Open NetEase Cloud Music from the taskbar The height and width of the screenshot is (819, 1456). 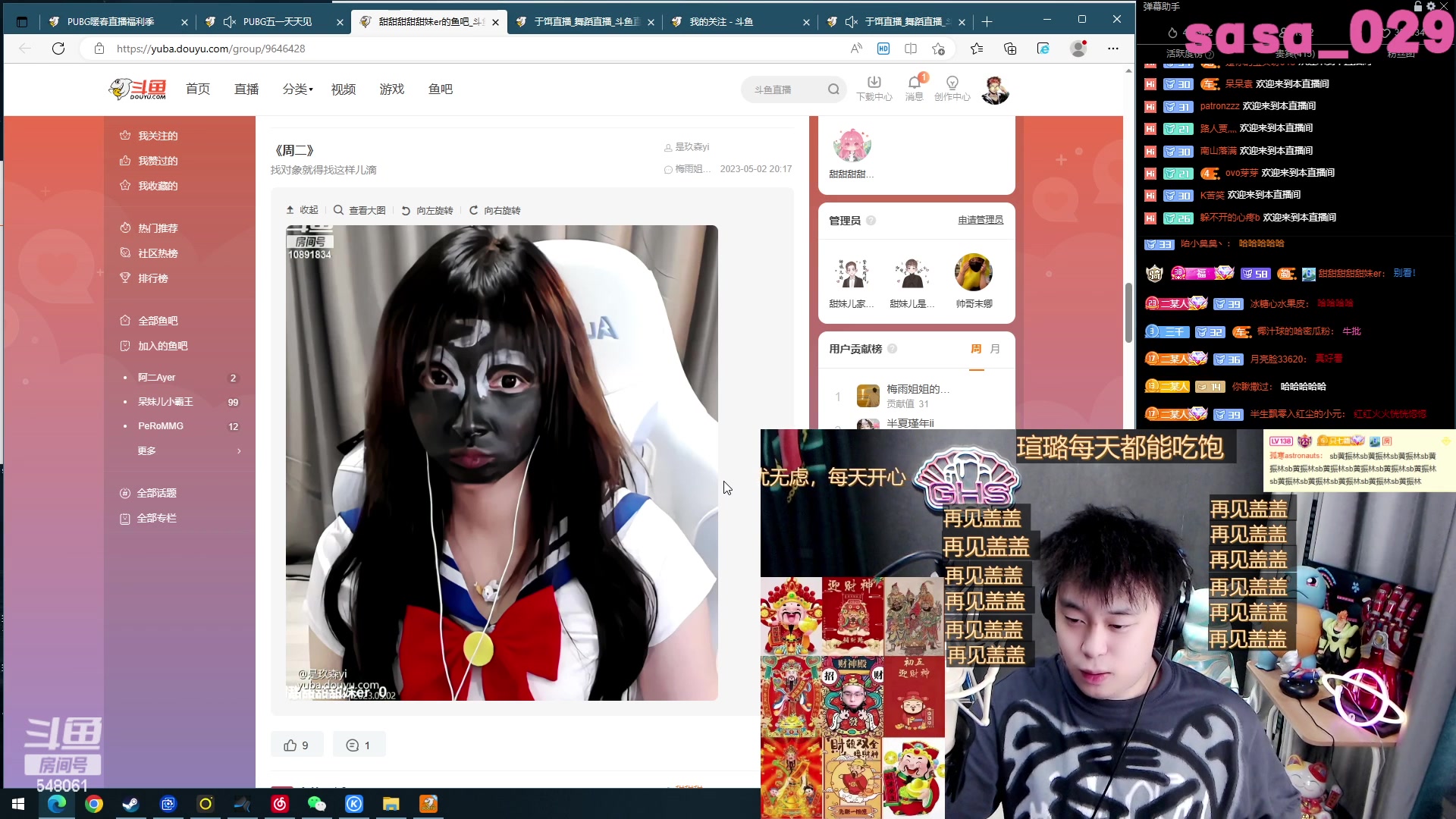click(x=280, y=804)
